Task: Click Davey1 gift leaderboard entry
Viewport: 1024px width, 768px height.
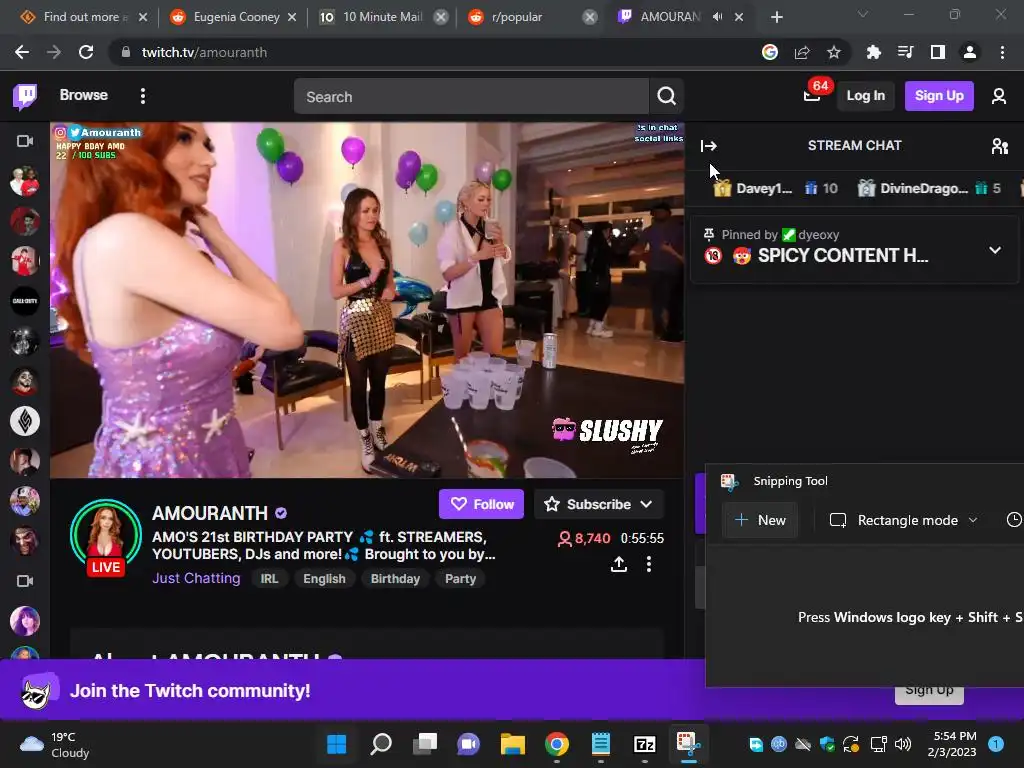Action: [775, 189]
